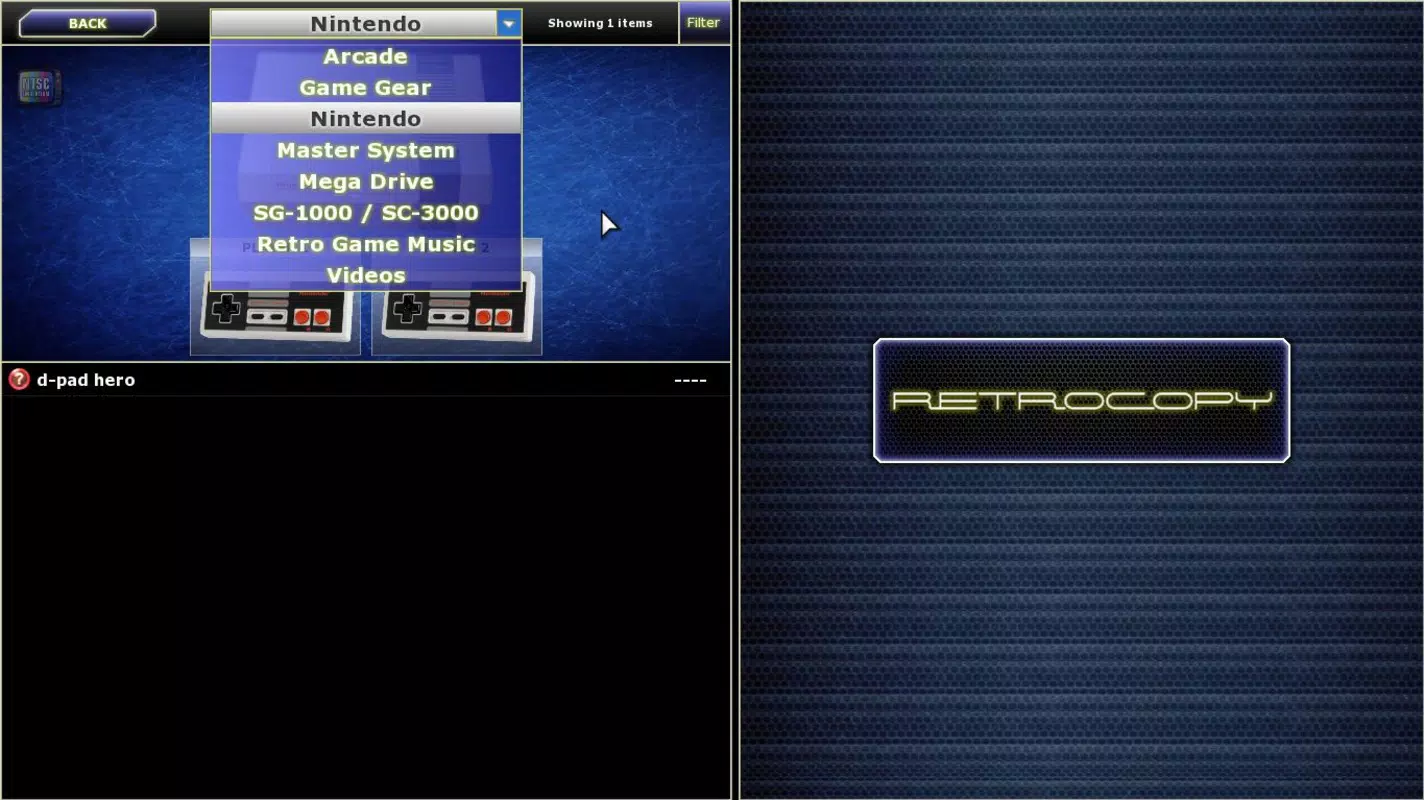The image size is (1424, 800).
Task: Open the Filter button
Action: coord(704,23)
